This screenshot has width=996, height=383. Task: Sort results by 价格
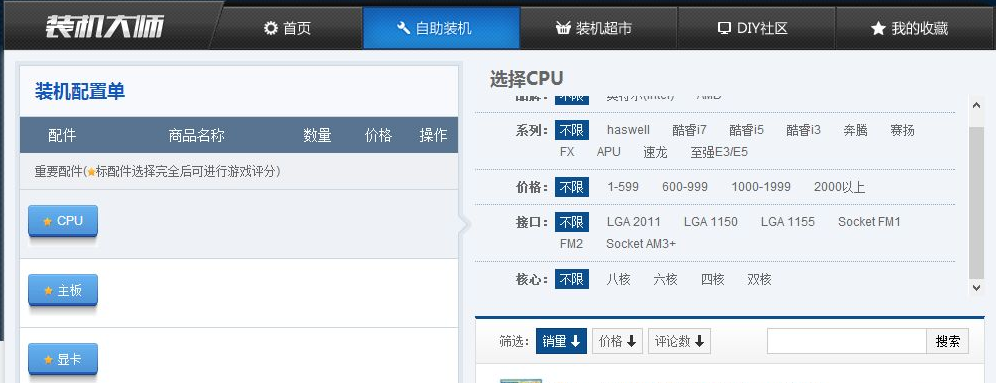(617, 341)
